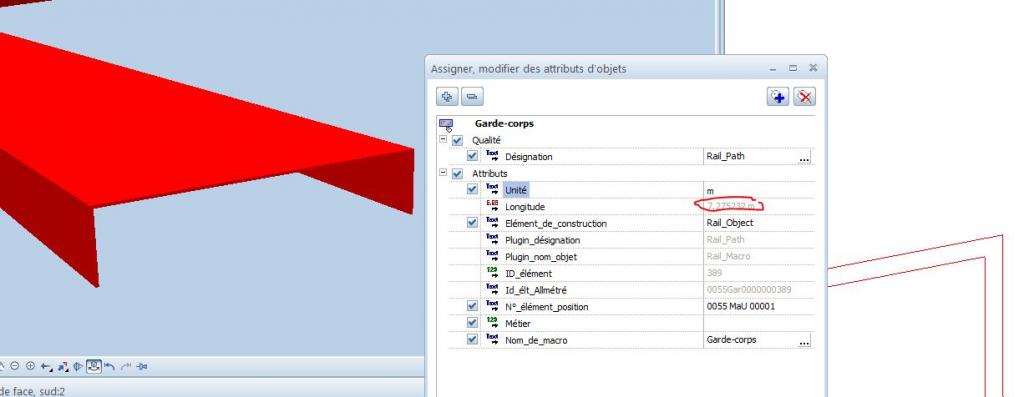Click the minus remove-attribute button in dialog

472,97
